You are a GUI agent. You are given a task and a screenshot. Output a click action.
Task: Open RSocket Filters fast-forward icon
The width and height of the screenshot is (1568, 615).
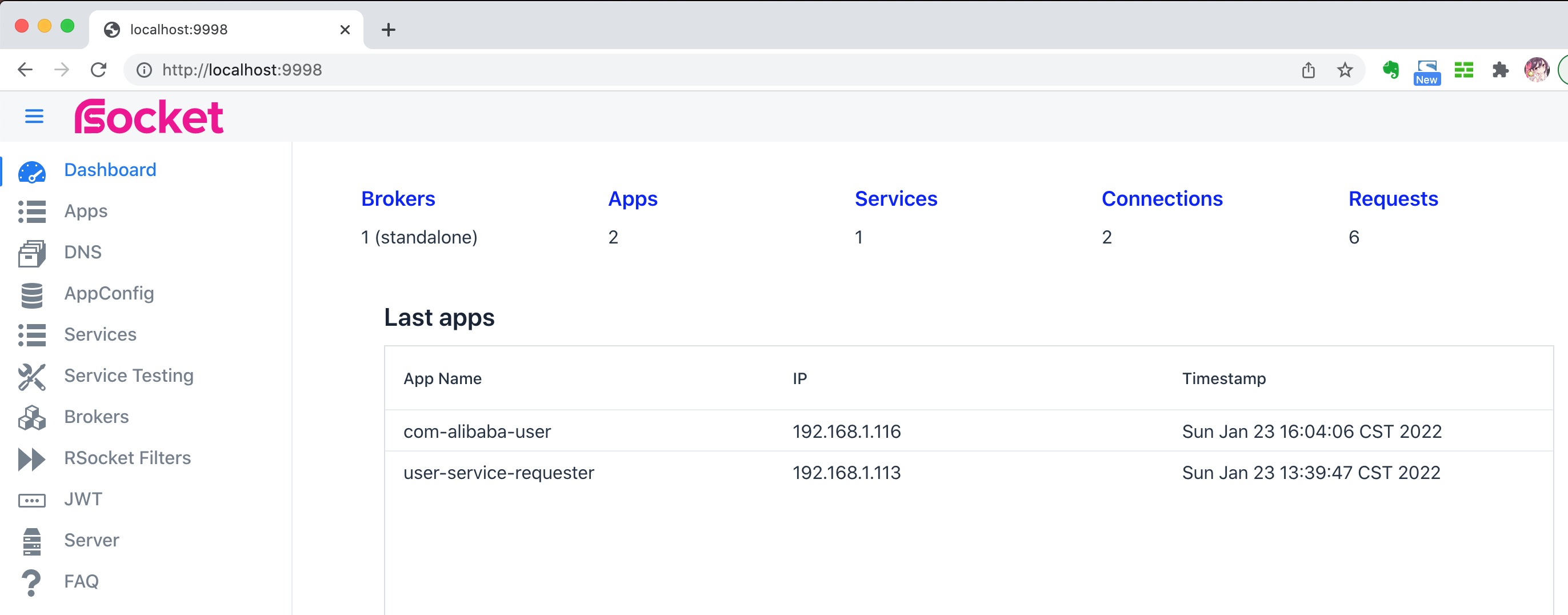click(x=32, y=458)
